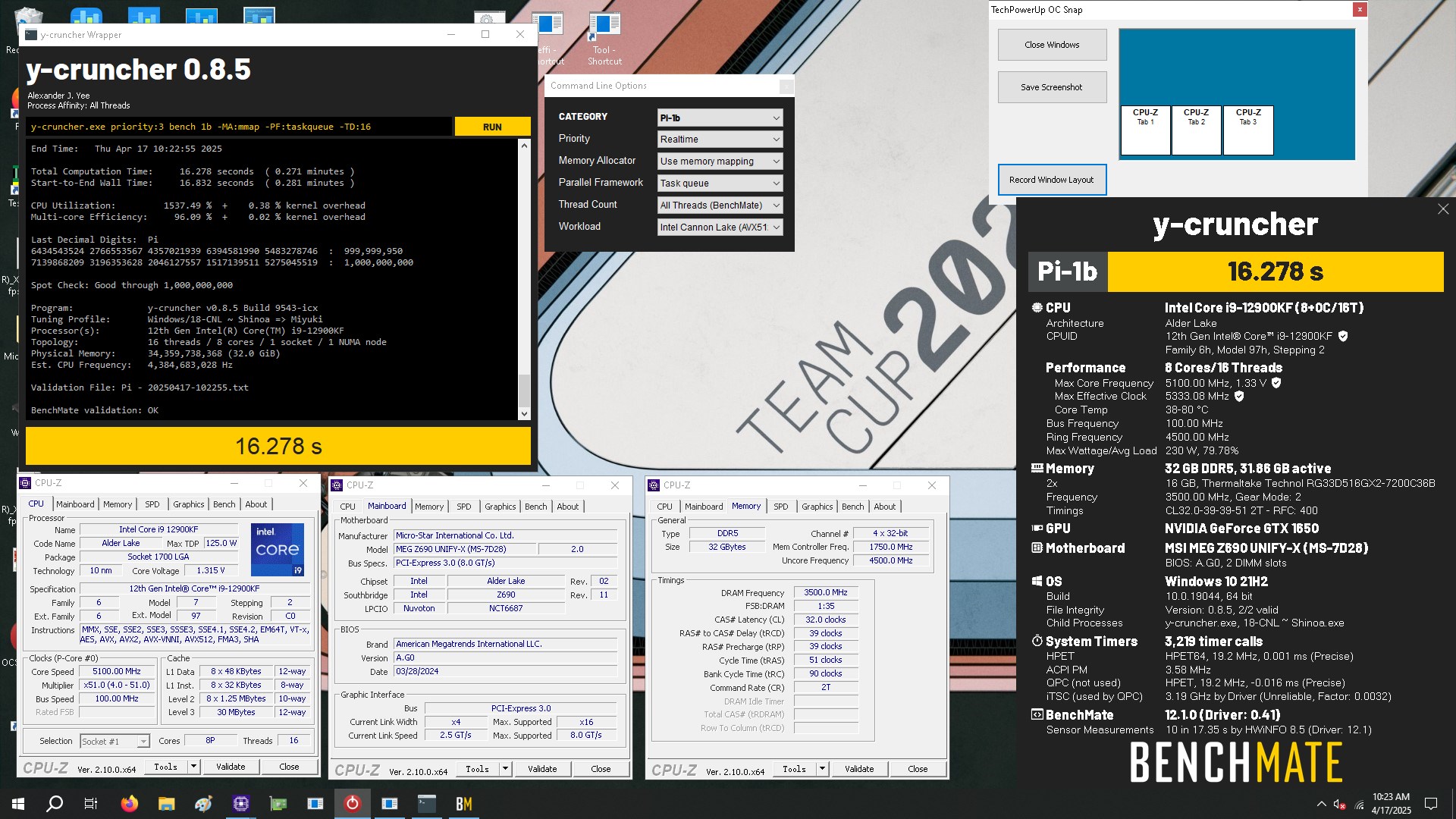Expand Tools arrow in Mainboard CPU-Z window
This screenshot has height=819, width=1456.
point(505,769)
